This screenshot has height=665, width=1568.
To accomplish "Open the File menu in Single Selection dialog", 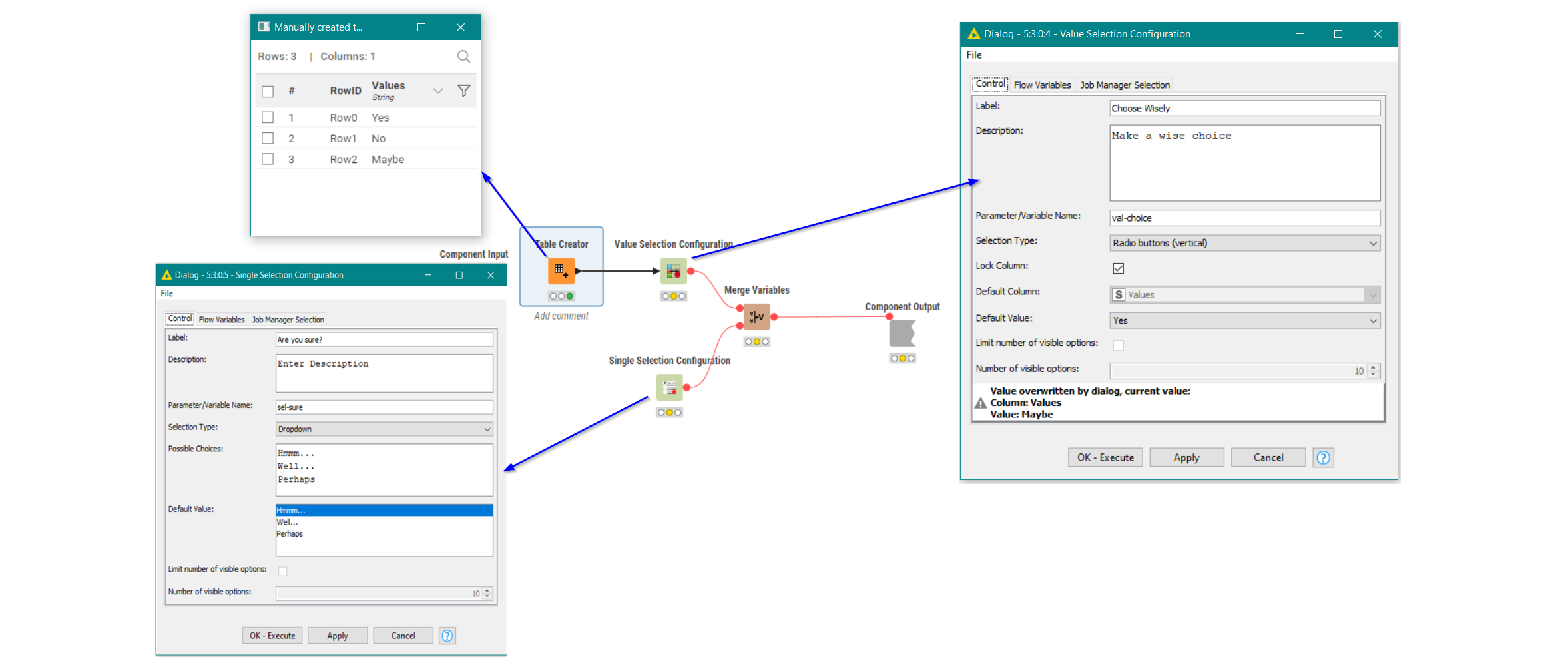I will pyautogui.click(x=166, y=293).
